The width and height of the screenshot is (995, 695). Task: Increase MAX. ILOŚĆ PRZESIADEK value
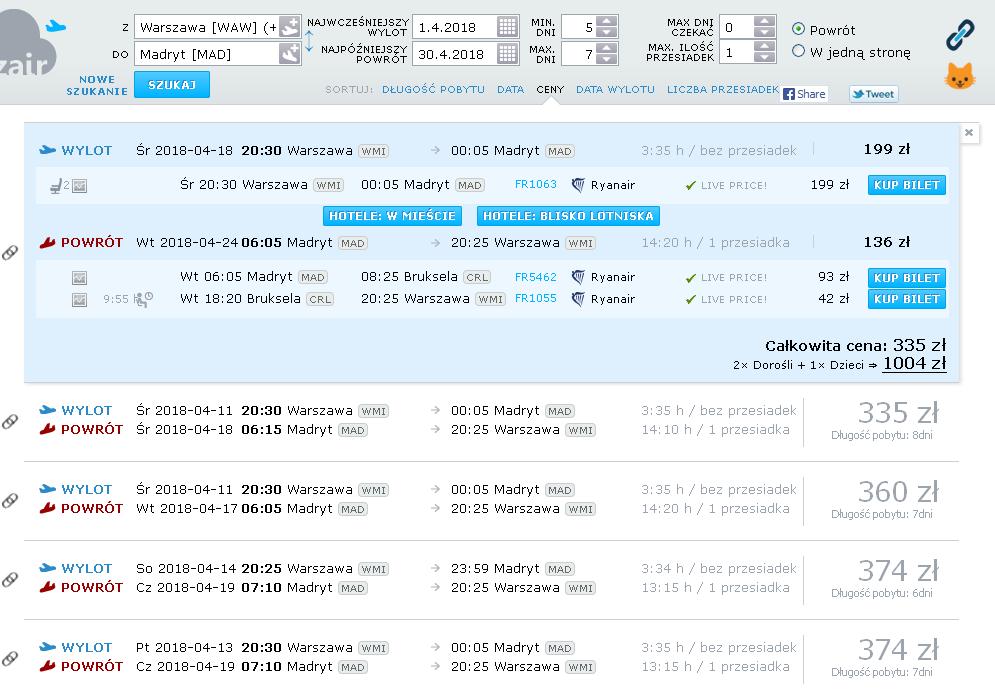click(765, 47)
